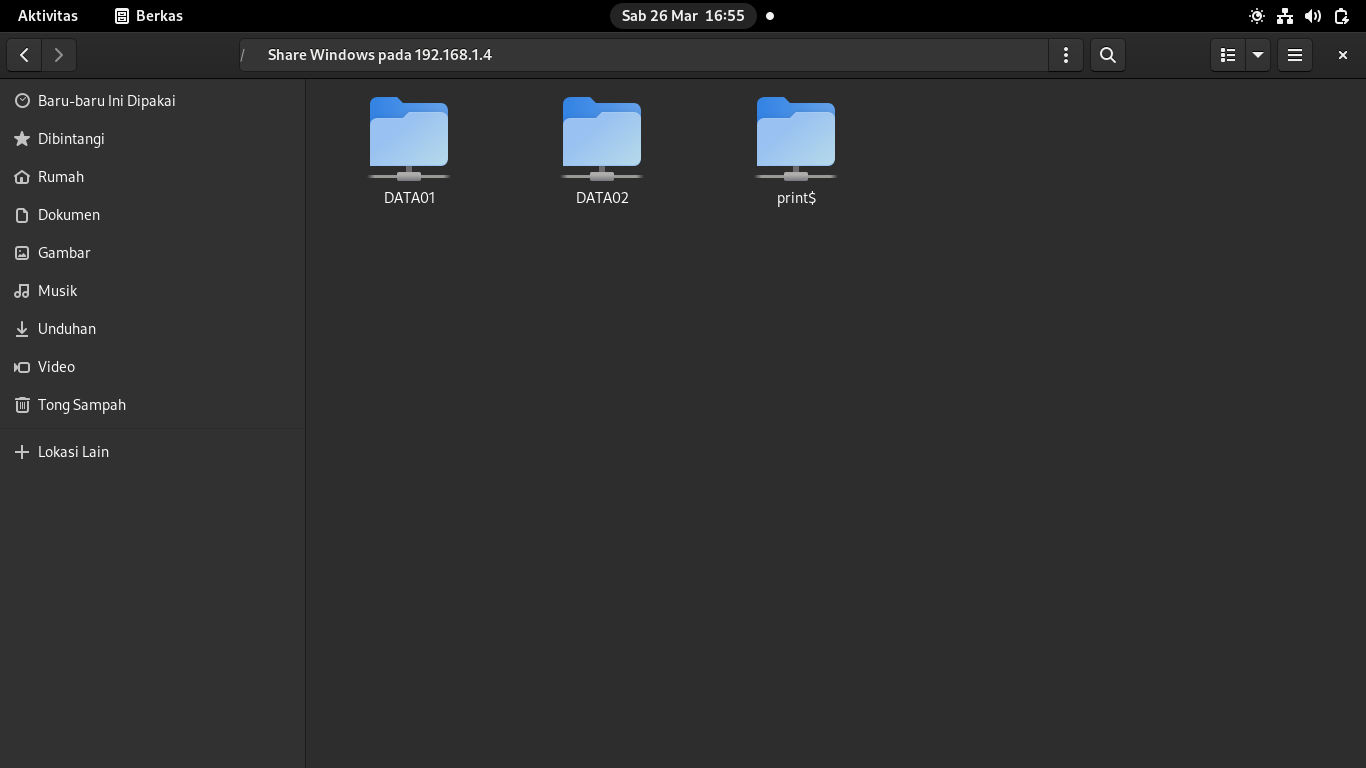Select the DATA02 folder name label

pyautogui.click(x=602, y=198)
